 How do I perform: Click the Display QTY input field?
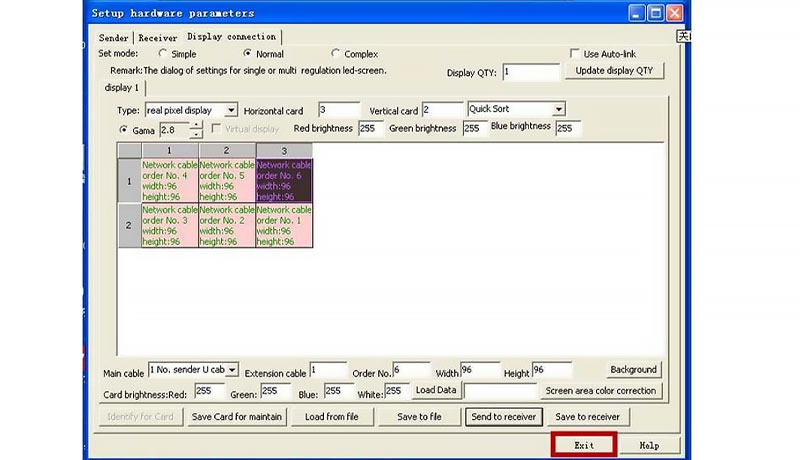point(531,72)
